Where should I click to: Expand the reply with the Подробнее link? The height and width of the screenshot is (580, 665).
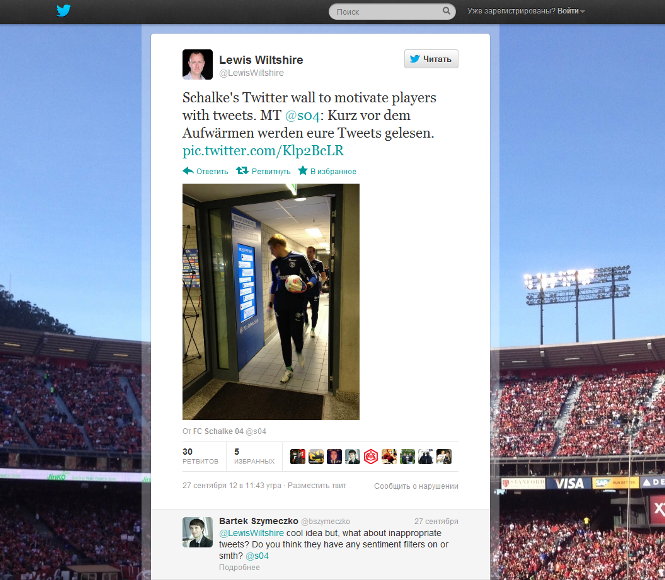point(239,567)
